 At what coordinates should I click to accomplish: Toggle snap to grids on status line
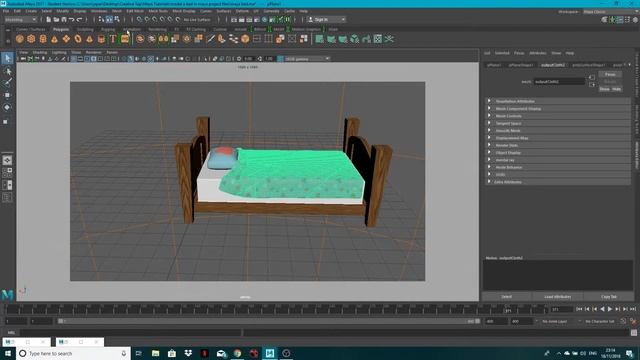tap(139, 19)
